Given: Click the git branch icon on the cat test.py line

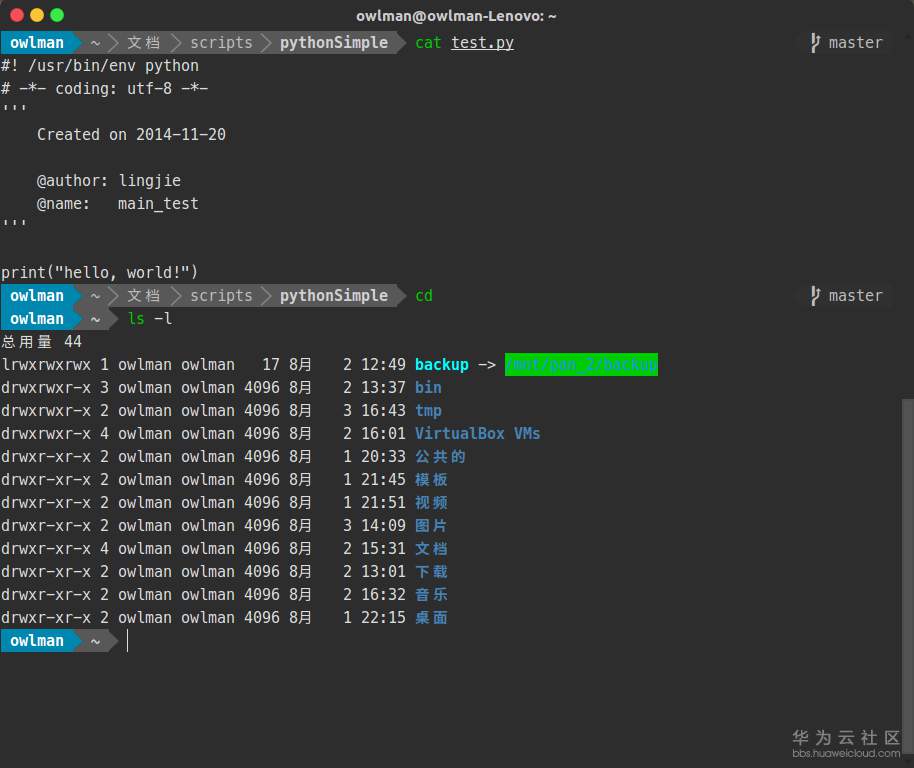Looking at the screenshot, I should coord(815,43).
